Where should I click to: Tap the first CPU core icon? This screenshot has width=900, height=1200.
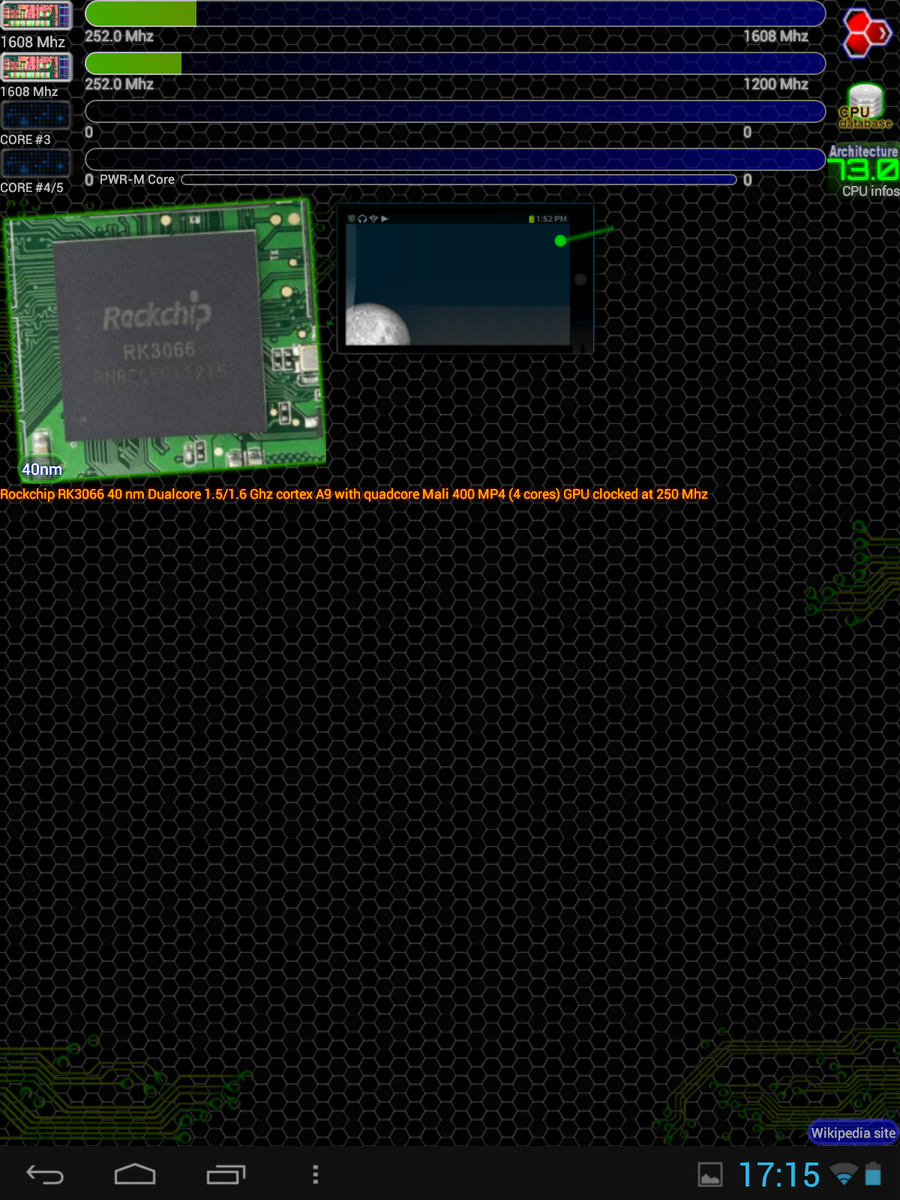point(36,16)
